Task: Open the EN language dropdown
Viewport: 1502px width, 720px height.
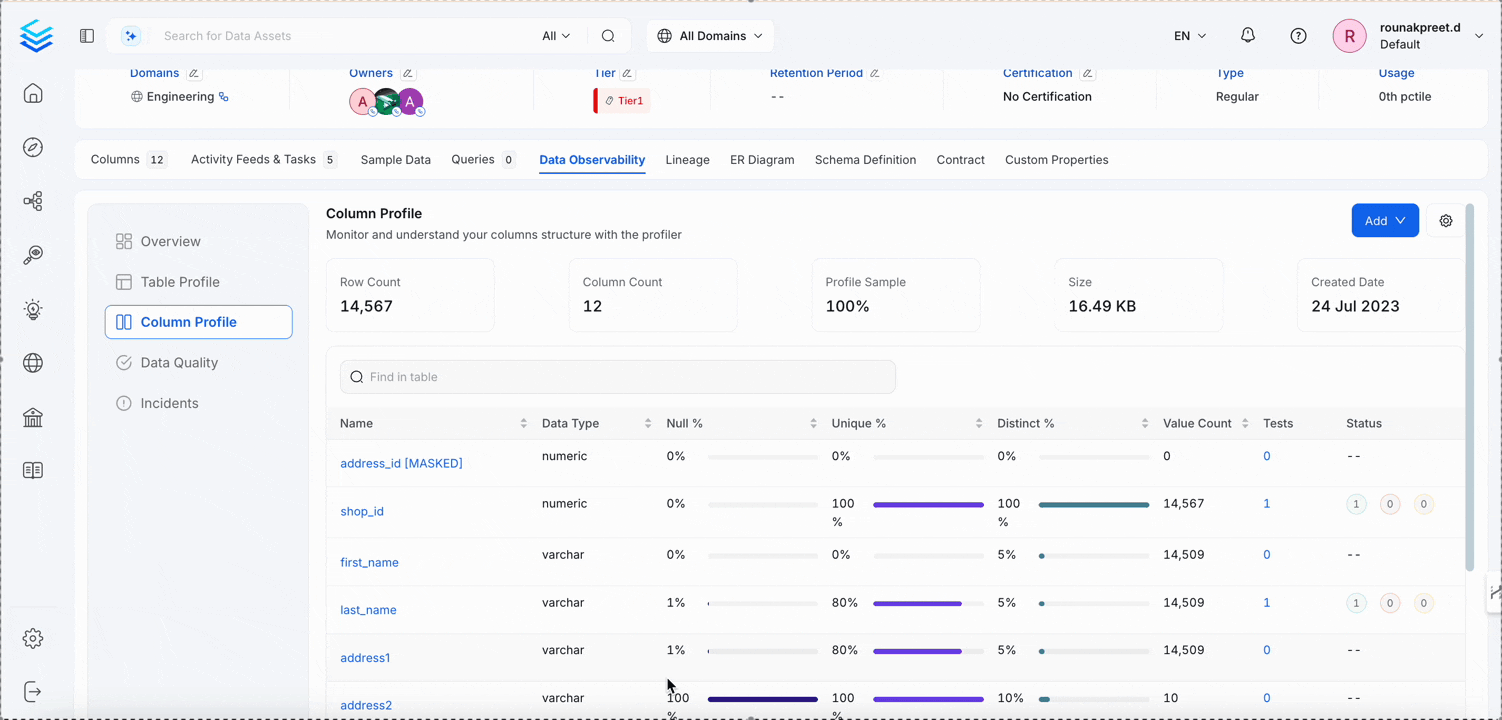Action: 1189,36
